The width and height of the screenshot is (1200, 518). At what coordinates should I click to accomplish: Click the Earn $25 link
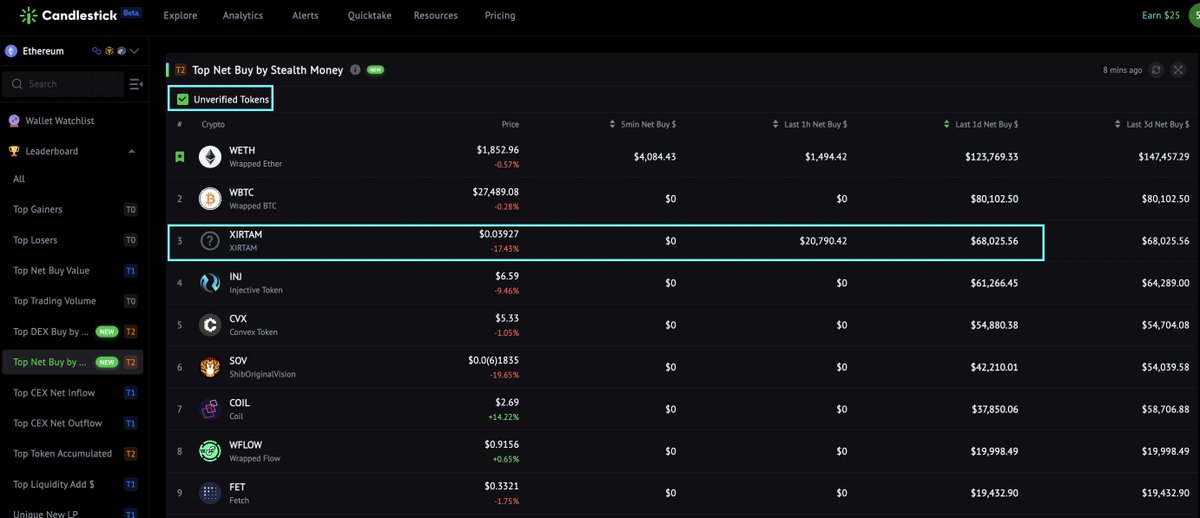(1161, 16)
